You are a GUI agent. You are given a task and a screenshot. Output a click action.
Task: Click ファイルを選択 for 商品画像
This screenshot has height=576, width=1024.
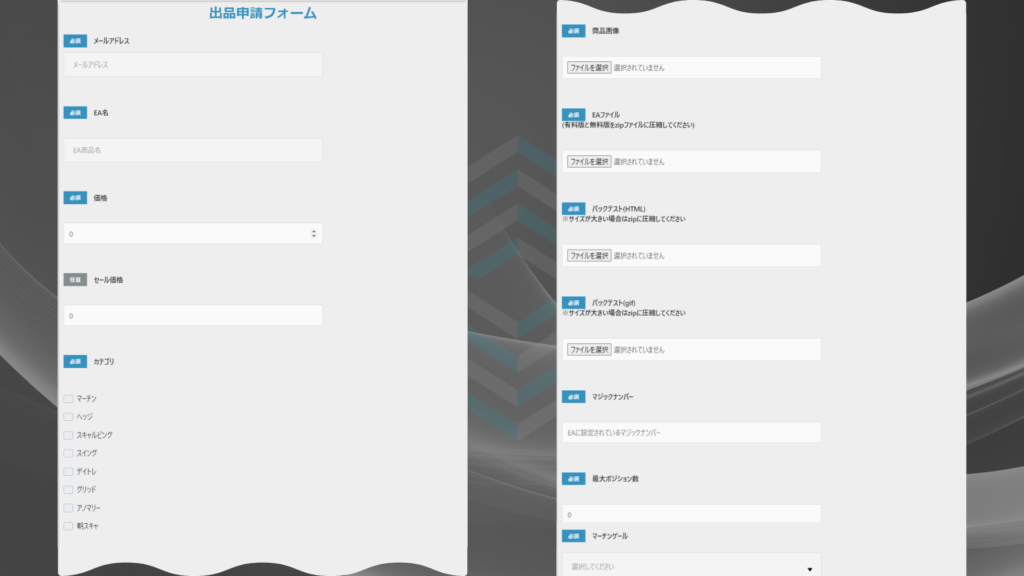(x=588, y=67)
